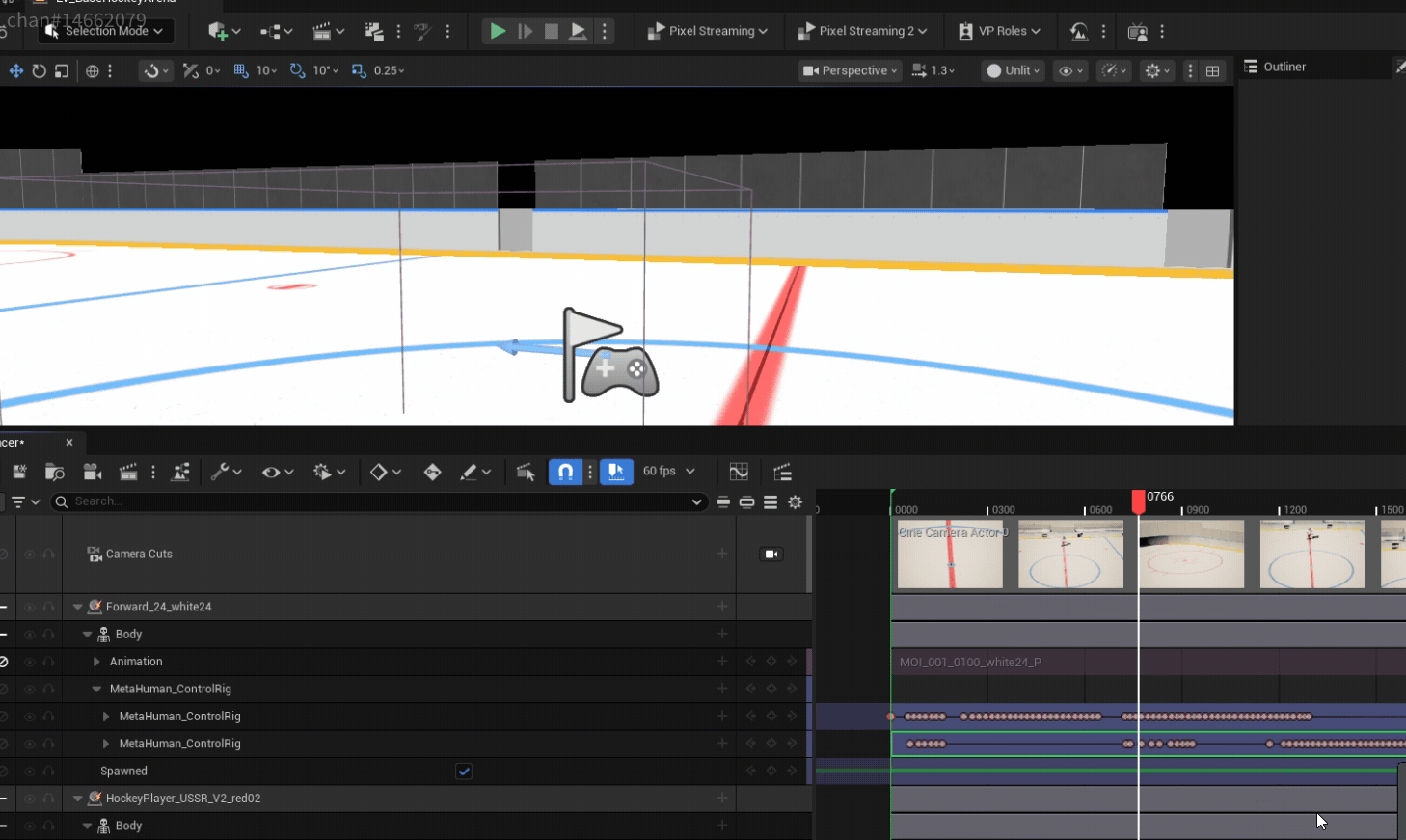Start Play in Editor with the green play button

click(x=497, y=31)
